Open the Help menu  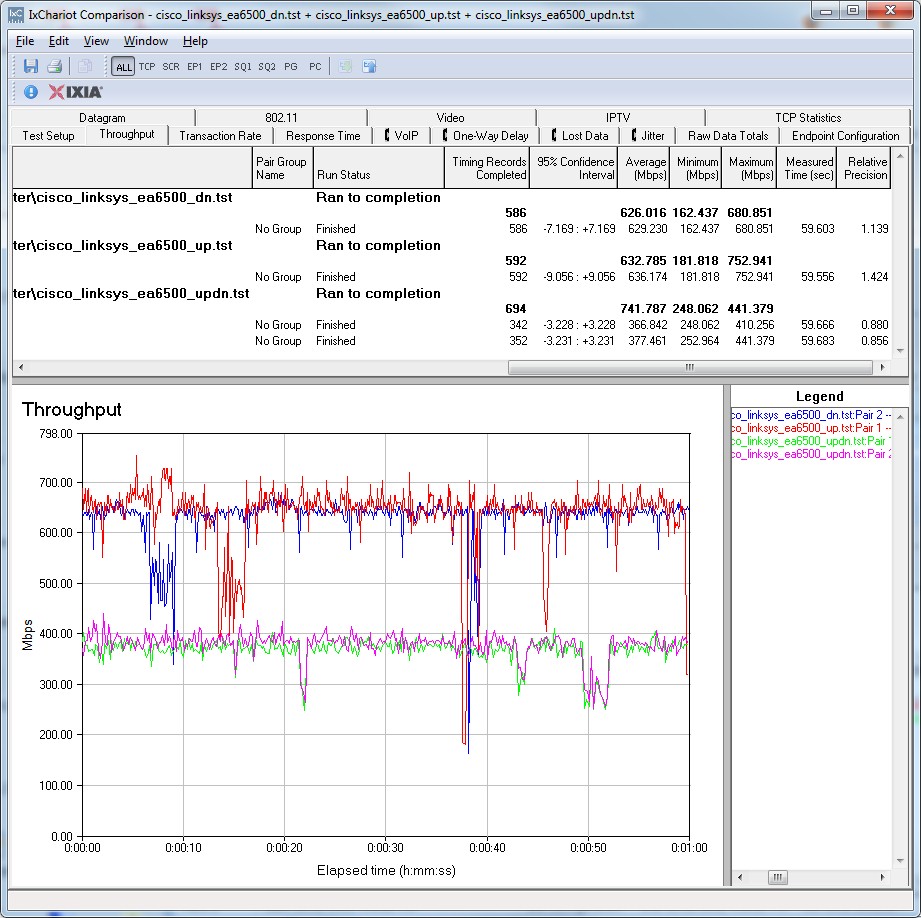(195, 41)
